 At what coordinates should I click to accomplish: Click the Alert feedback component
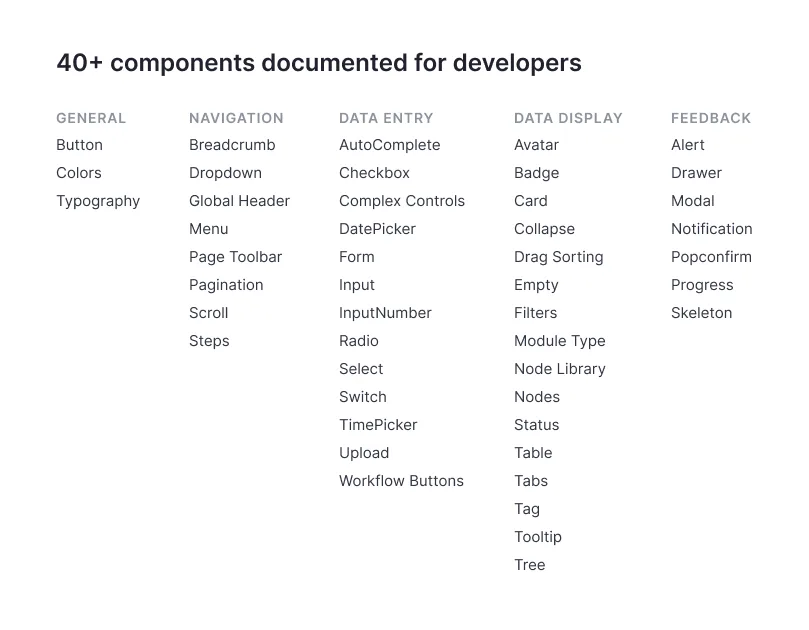point(688,145)
